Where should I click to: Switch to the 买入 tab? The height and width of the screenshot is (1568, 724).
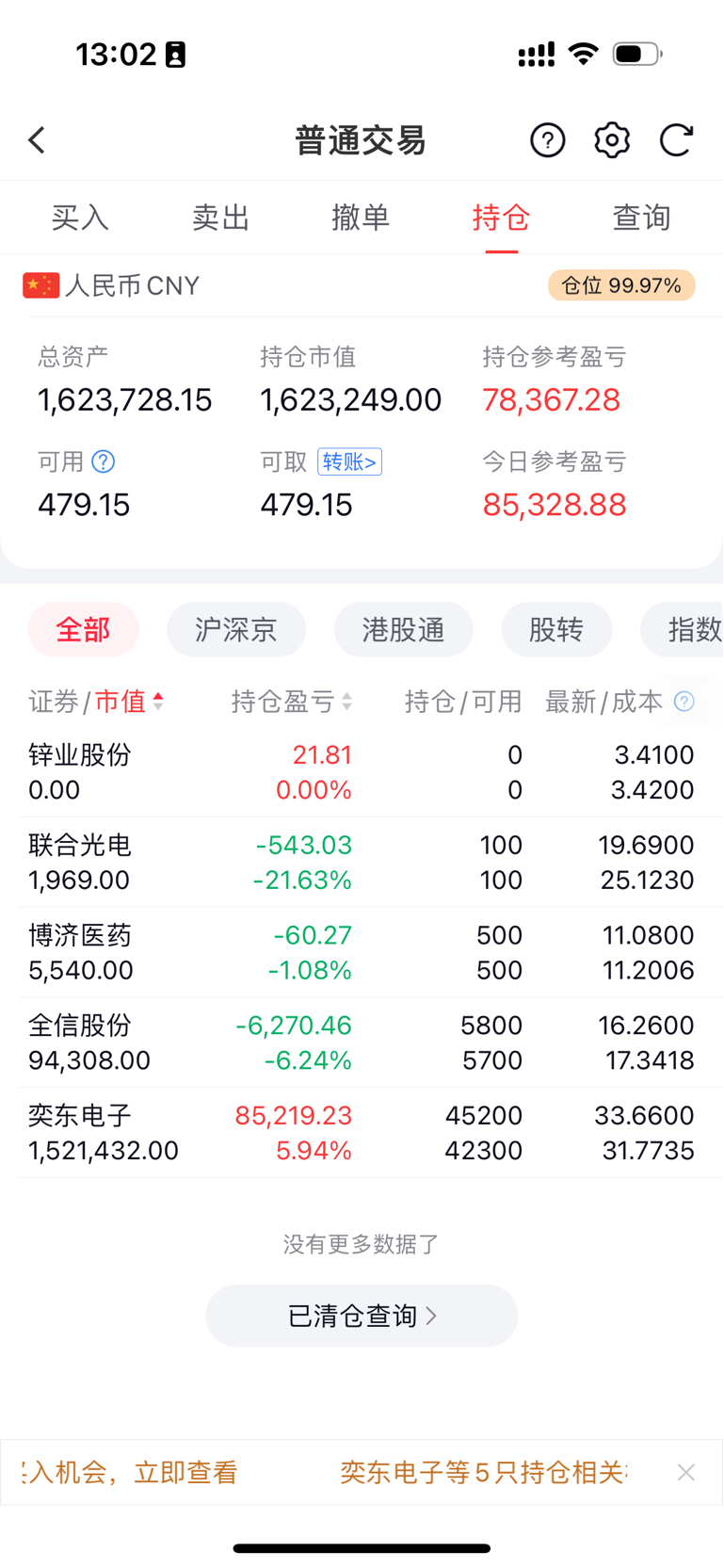click(x=80, y=218)
